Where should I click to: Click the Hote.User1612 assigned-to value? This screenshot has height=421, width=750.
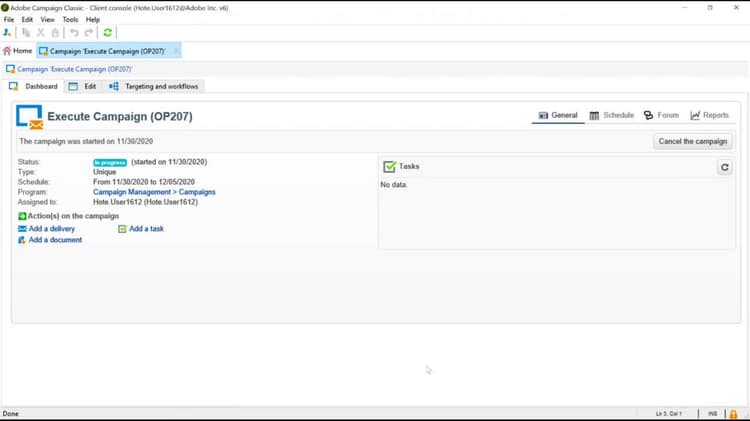[x=145, y=202]
